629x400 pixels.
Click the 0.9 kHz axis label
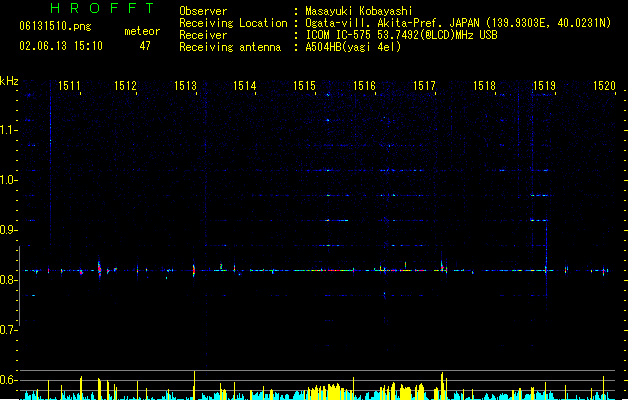[8, 230]
